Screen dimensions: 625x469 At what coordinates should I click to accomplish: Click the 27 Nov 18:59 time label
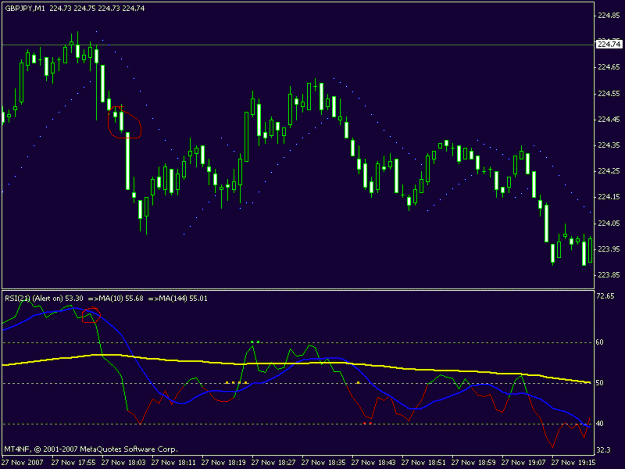(474, 463)
